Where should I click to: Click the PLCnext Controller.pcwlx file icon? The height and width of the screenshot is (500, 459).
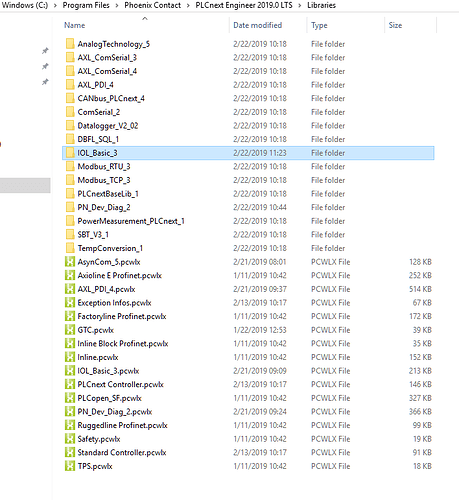[70, 384]
